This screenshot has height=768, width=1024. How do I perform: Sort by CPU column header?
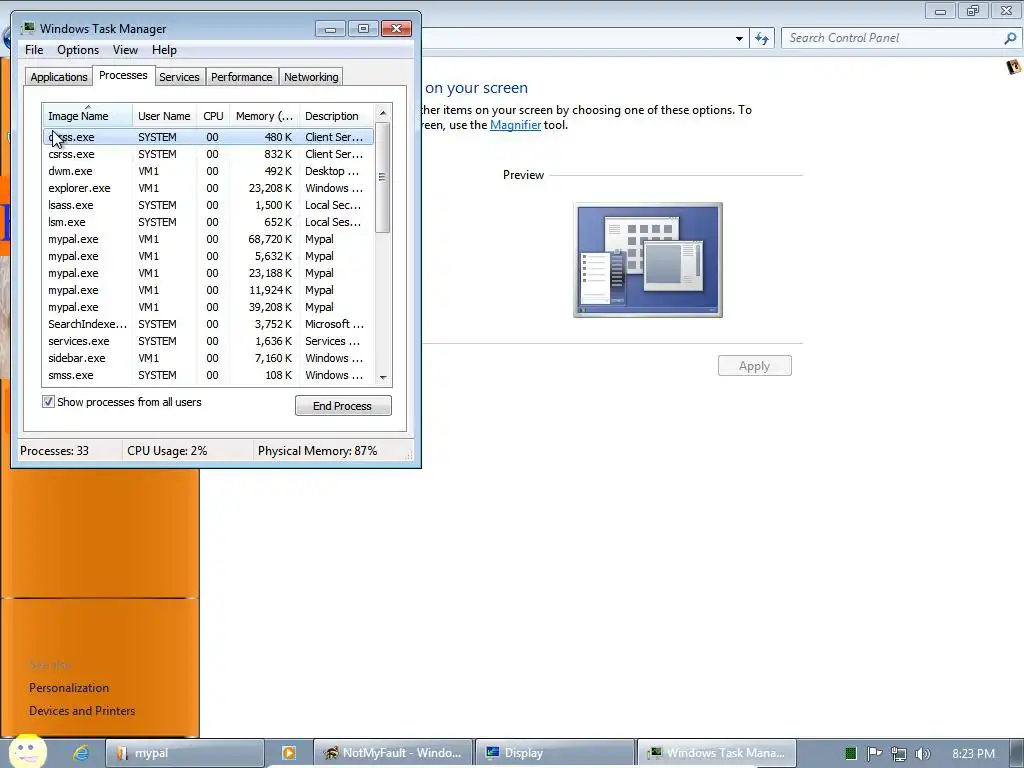click(x=213, y=116)
